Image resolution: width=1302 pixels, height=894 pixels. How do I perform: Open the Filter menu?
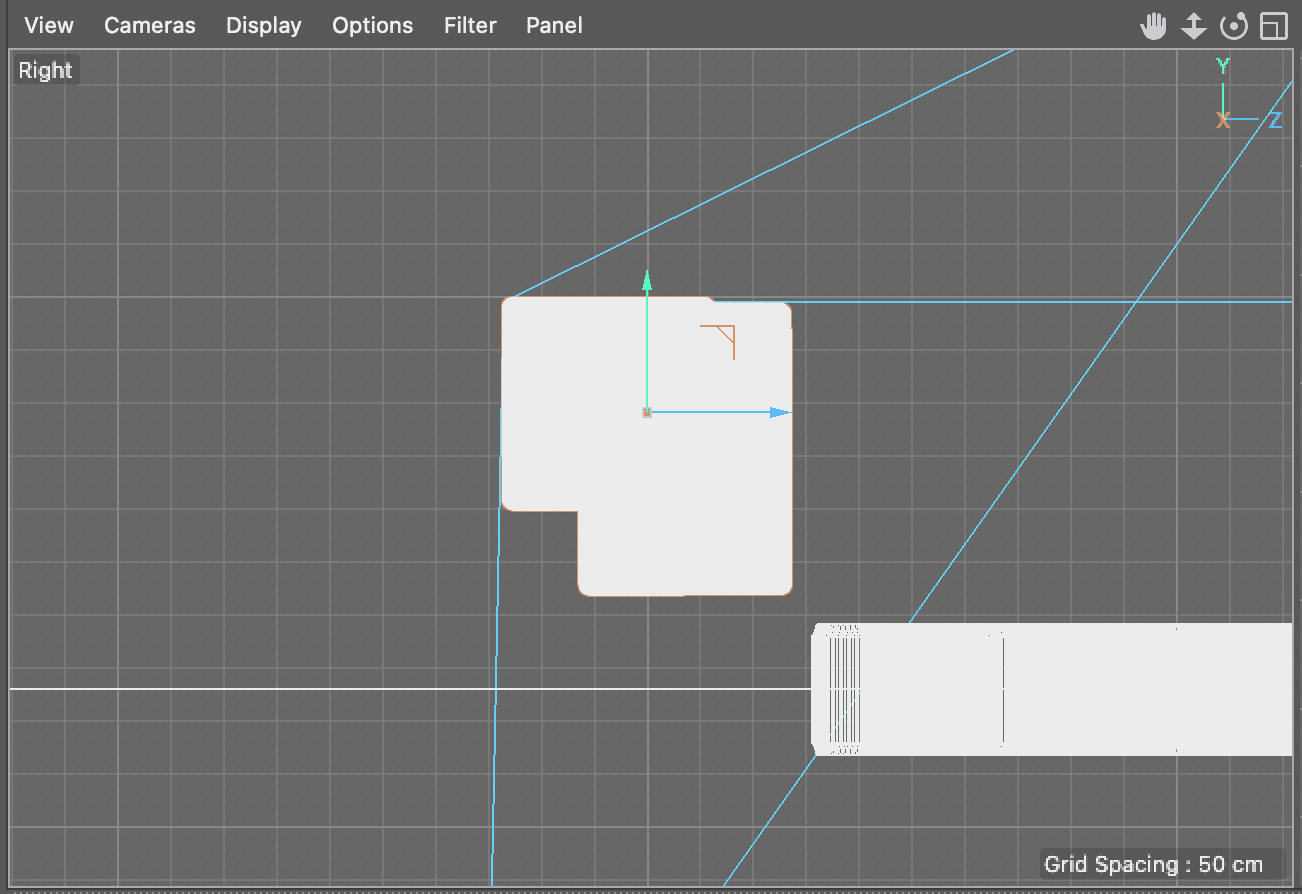[x=470, y=25]
